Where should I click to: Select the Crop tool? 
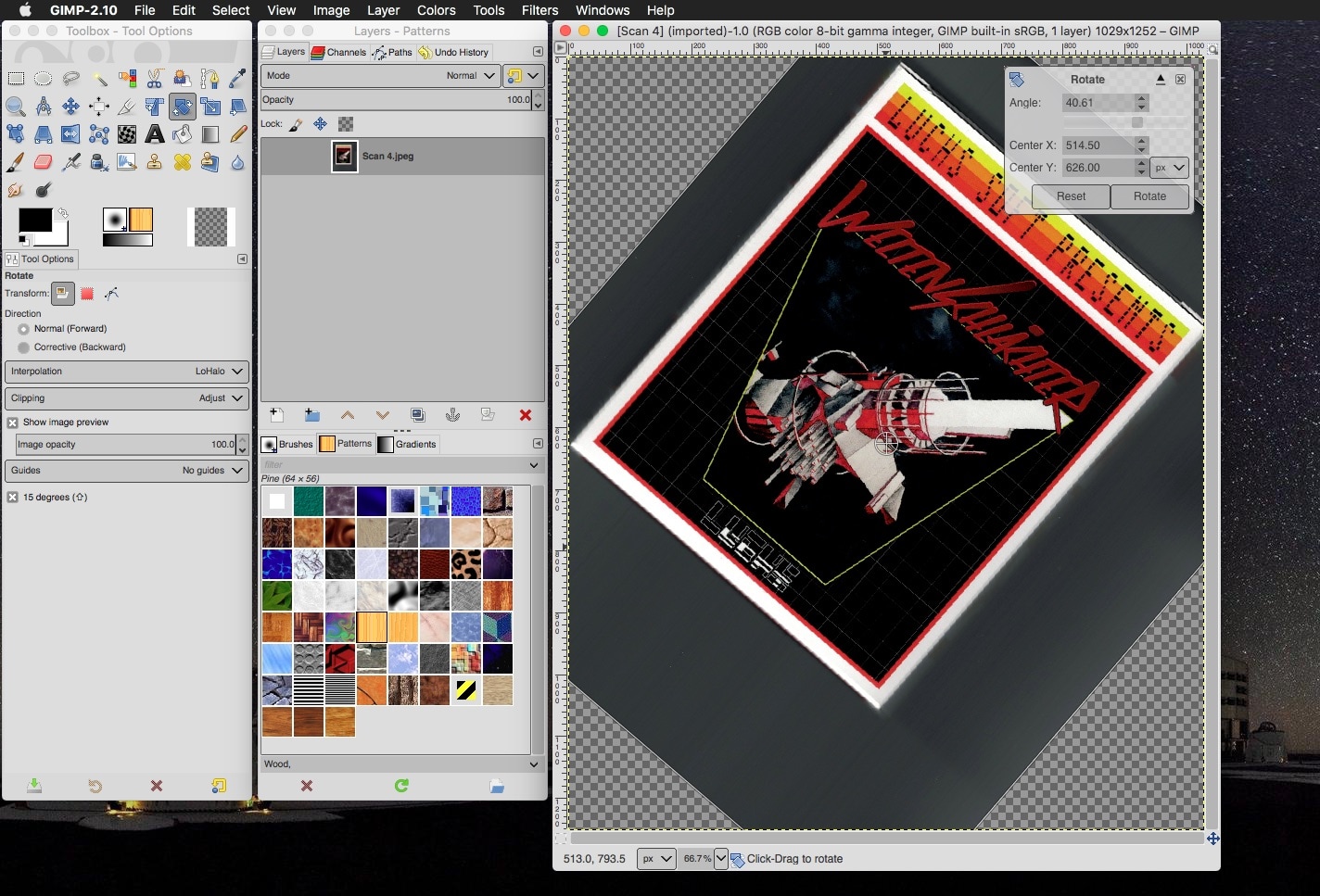[127, 107]
